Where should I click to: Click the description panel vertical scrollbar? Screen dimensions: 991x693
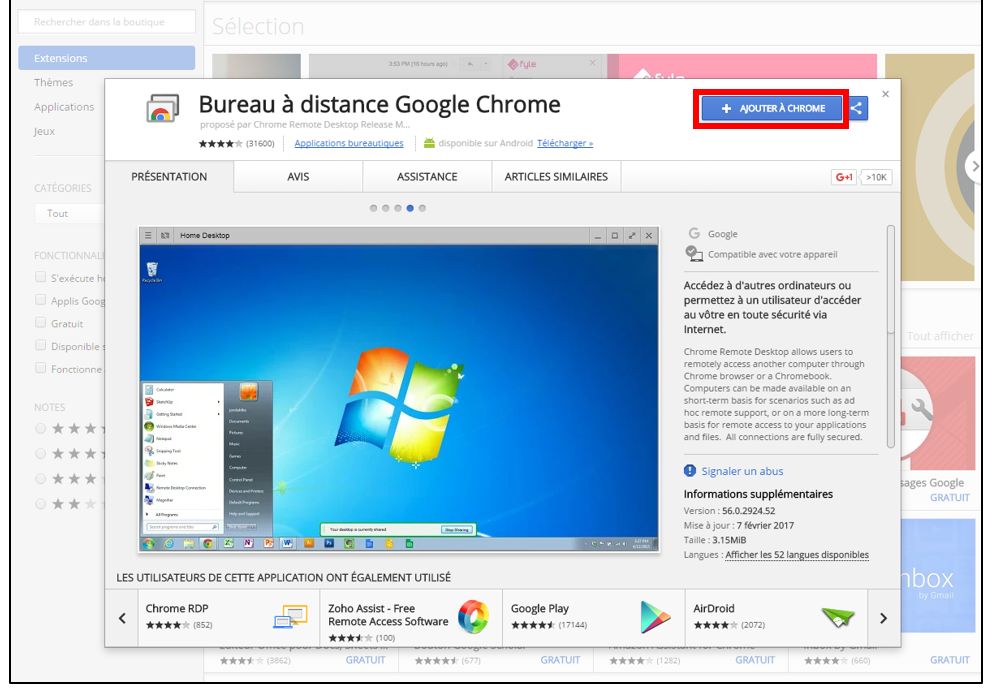coord(891,336)
